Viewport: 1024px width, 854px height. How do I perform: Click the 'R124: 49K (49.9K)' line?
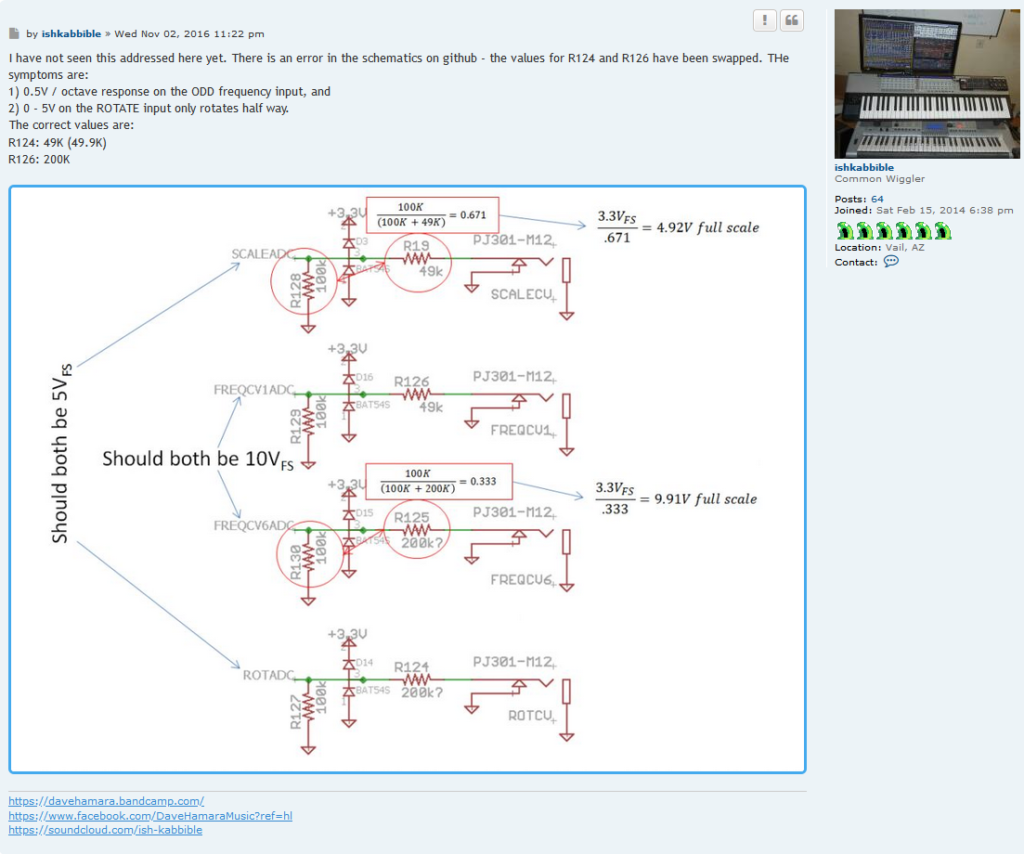57,142
